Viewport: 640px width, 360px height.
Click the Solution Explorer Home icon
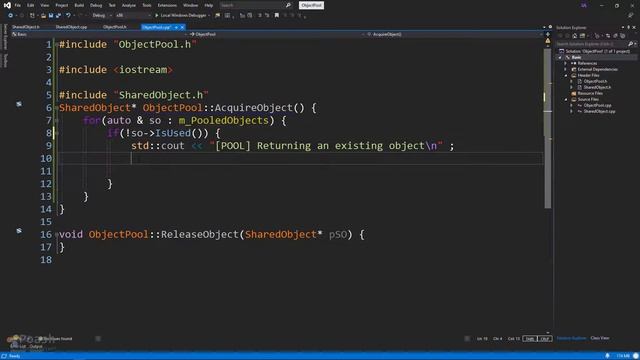[575, 36]
